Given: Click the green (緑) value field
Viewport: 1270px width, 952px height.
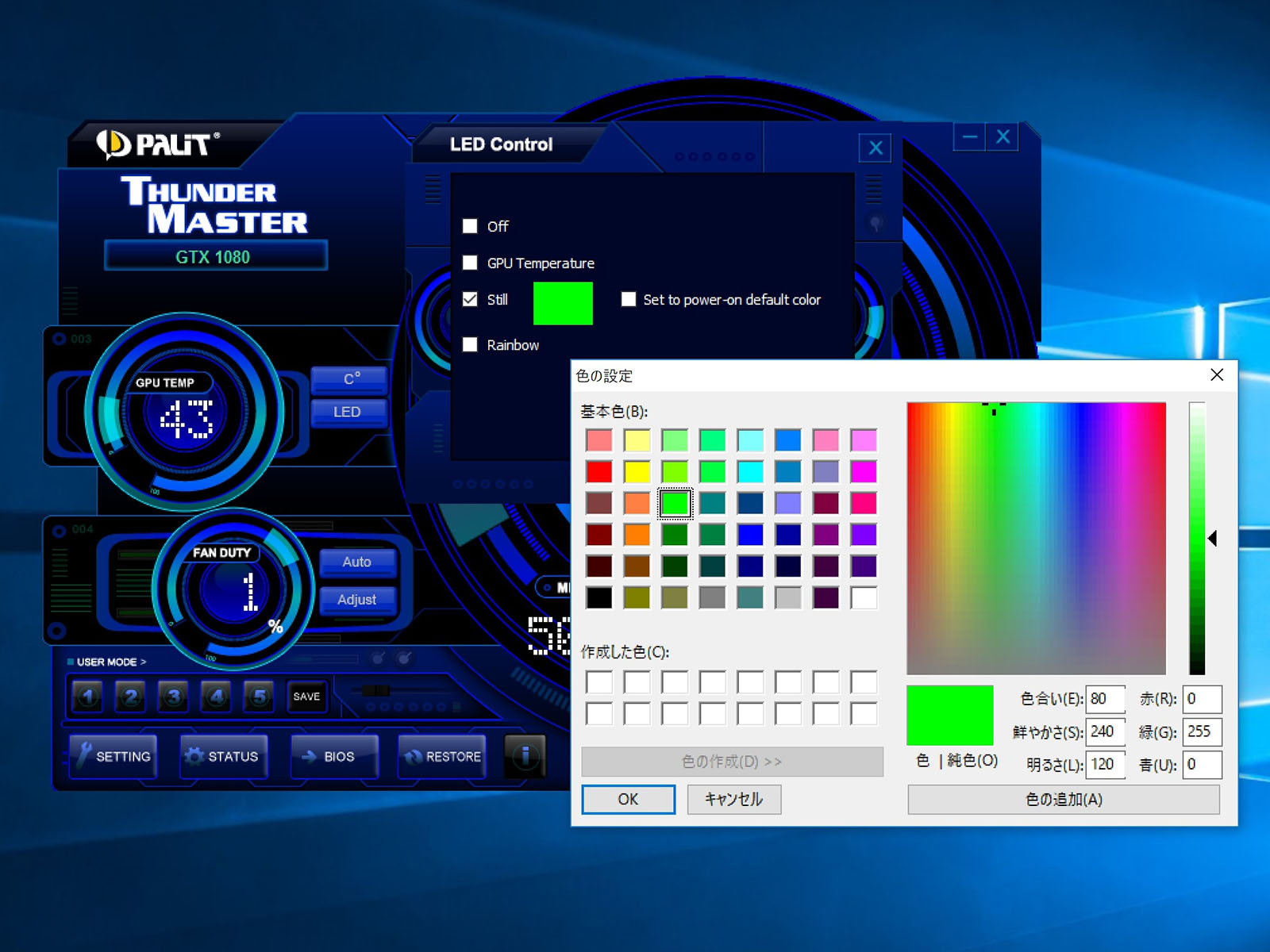Looking at the screenshot, I should (1202, 731).
